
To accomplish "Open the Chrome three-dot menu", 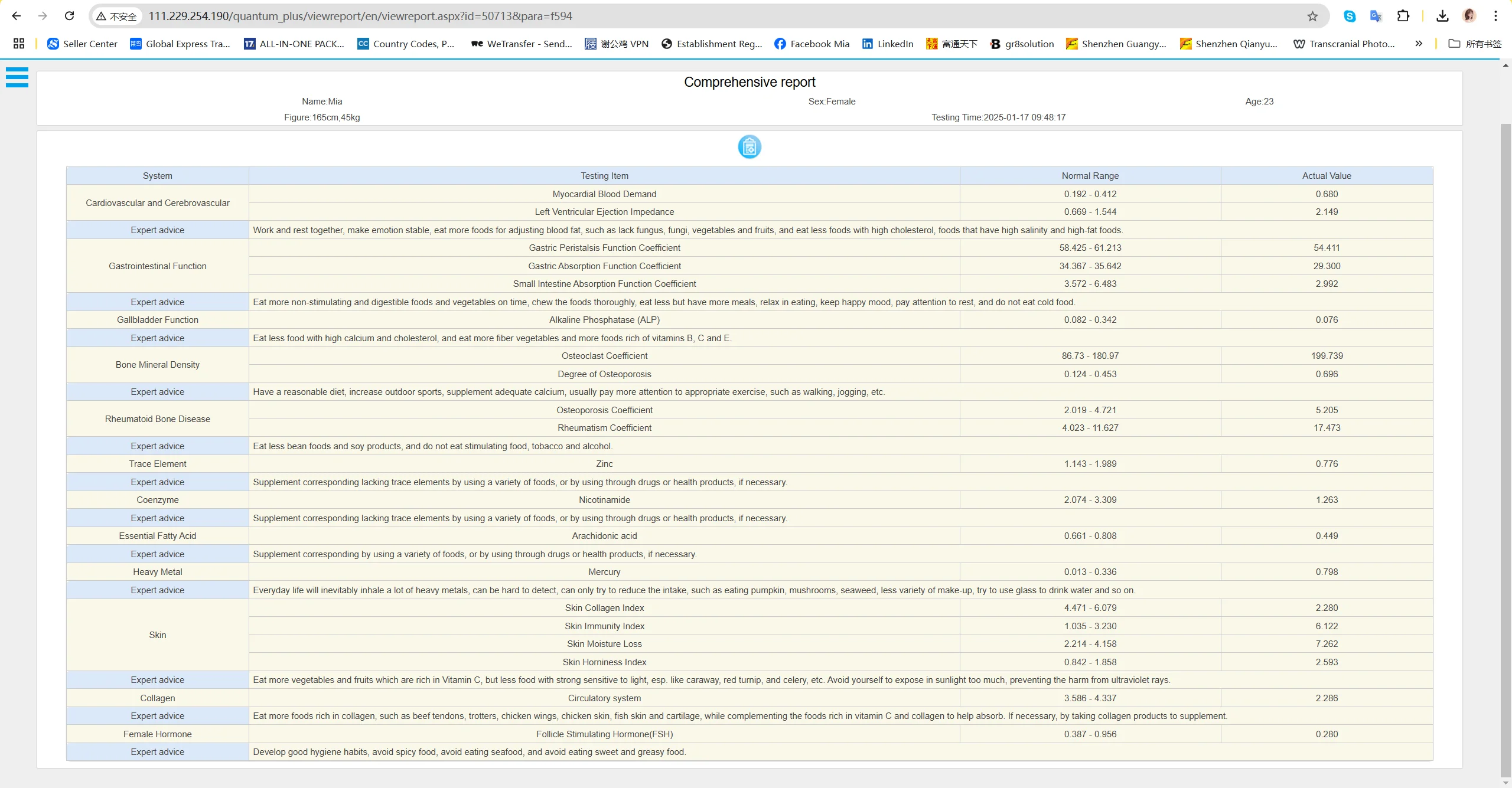I will click(x=1495, y=16).
